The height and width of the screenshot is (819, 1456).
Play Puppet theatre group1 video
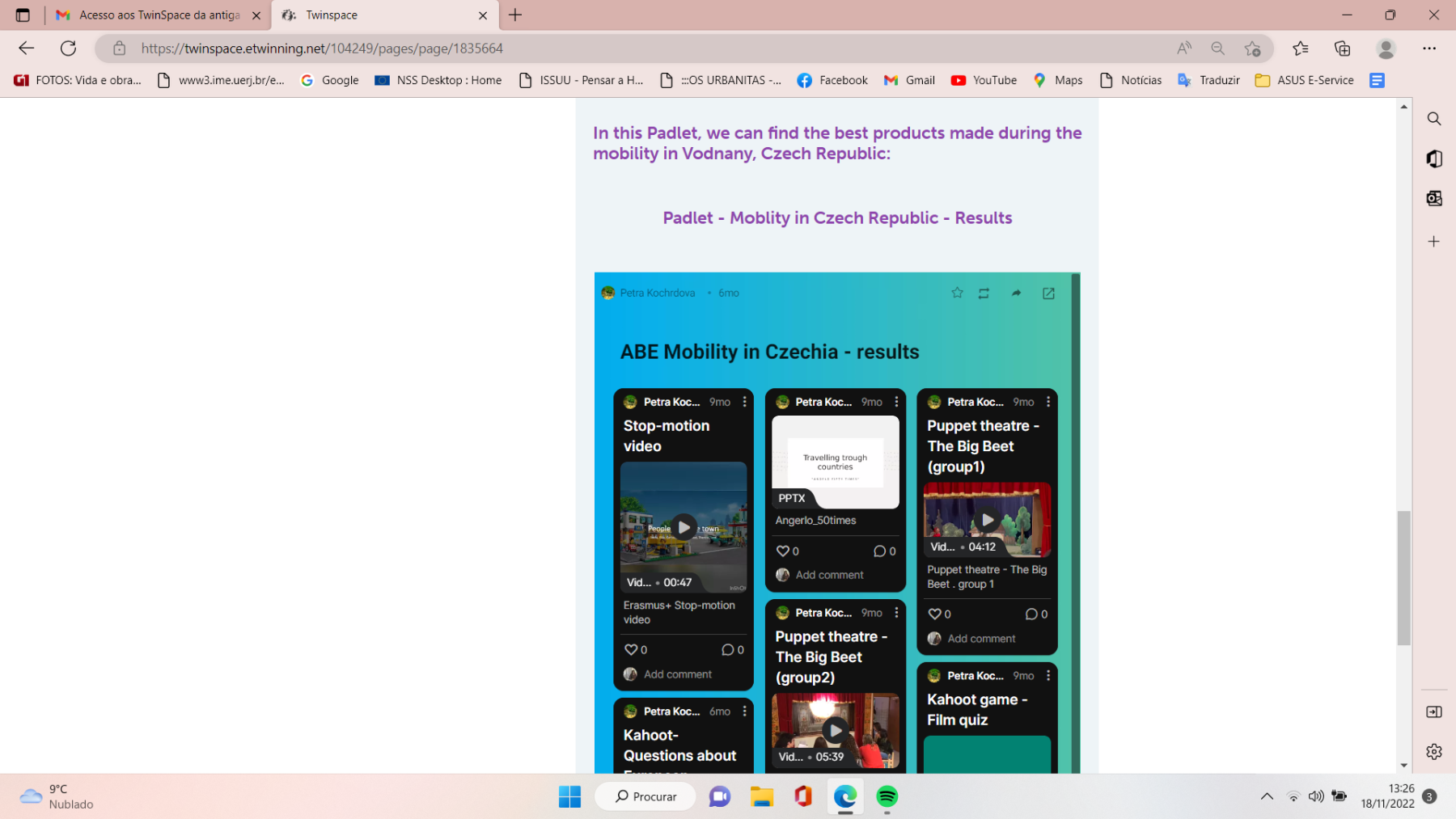click(x=987, y=520)
